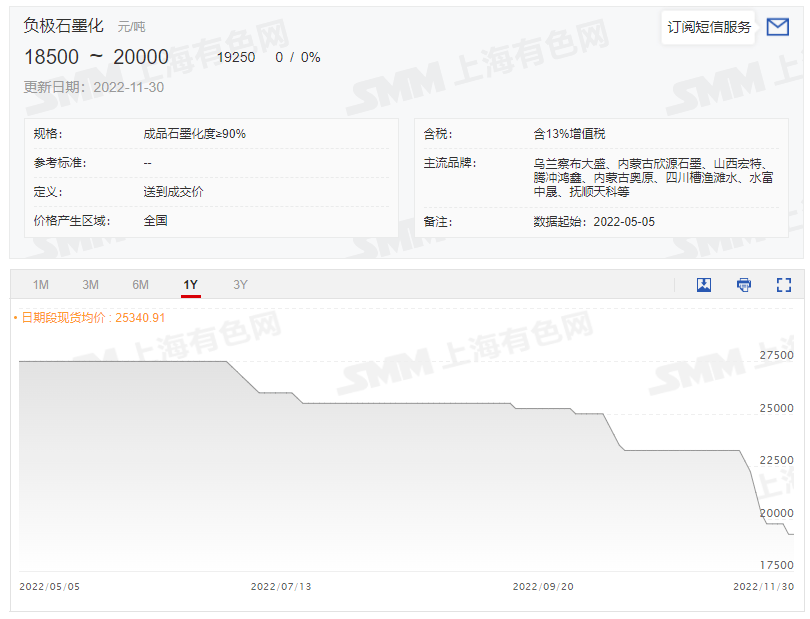This screenshot has width=810, height=619.
Task: Expand the chart to fullscreen
Action: tap(784, 285)
